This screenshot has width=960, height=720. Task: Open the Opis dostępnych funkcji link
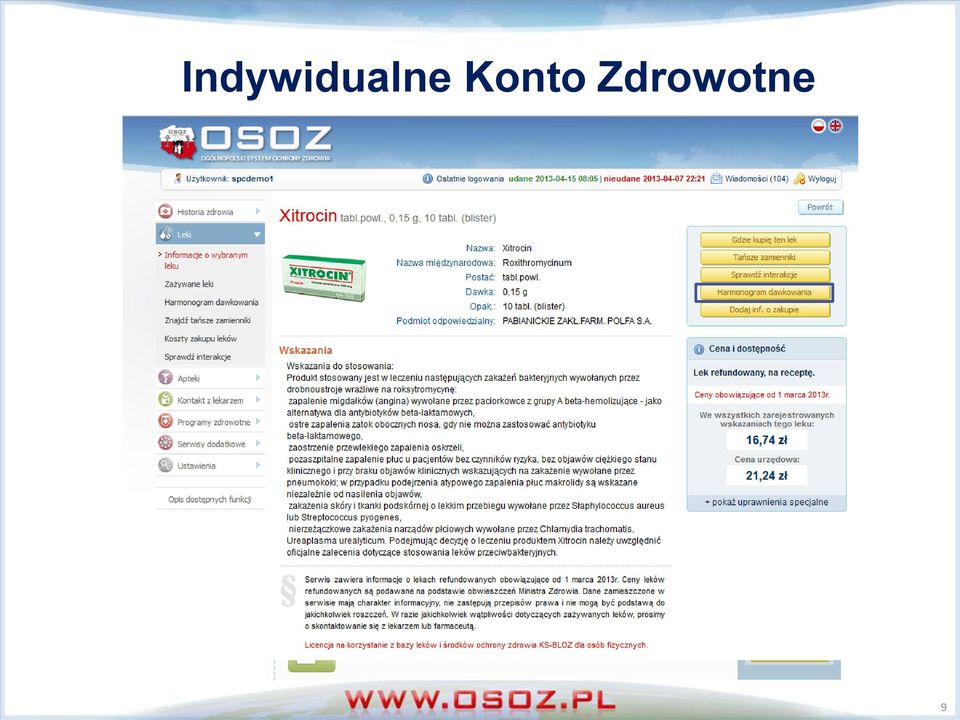209,500
